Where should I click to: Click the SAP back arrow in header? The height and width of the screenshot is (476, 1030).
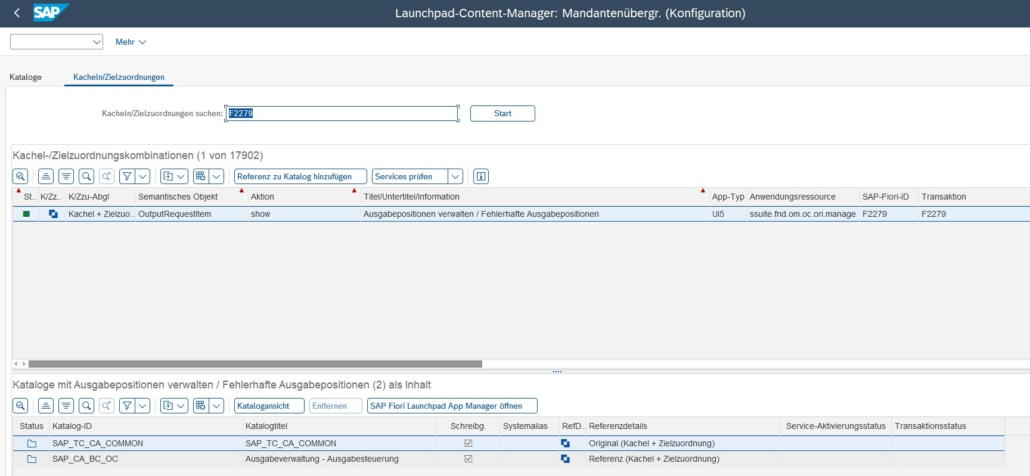point(16,12)
